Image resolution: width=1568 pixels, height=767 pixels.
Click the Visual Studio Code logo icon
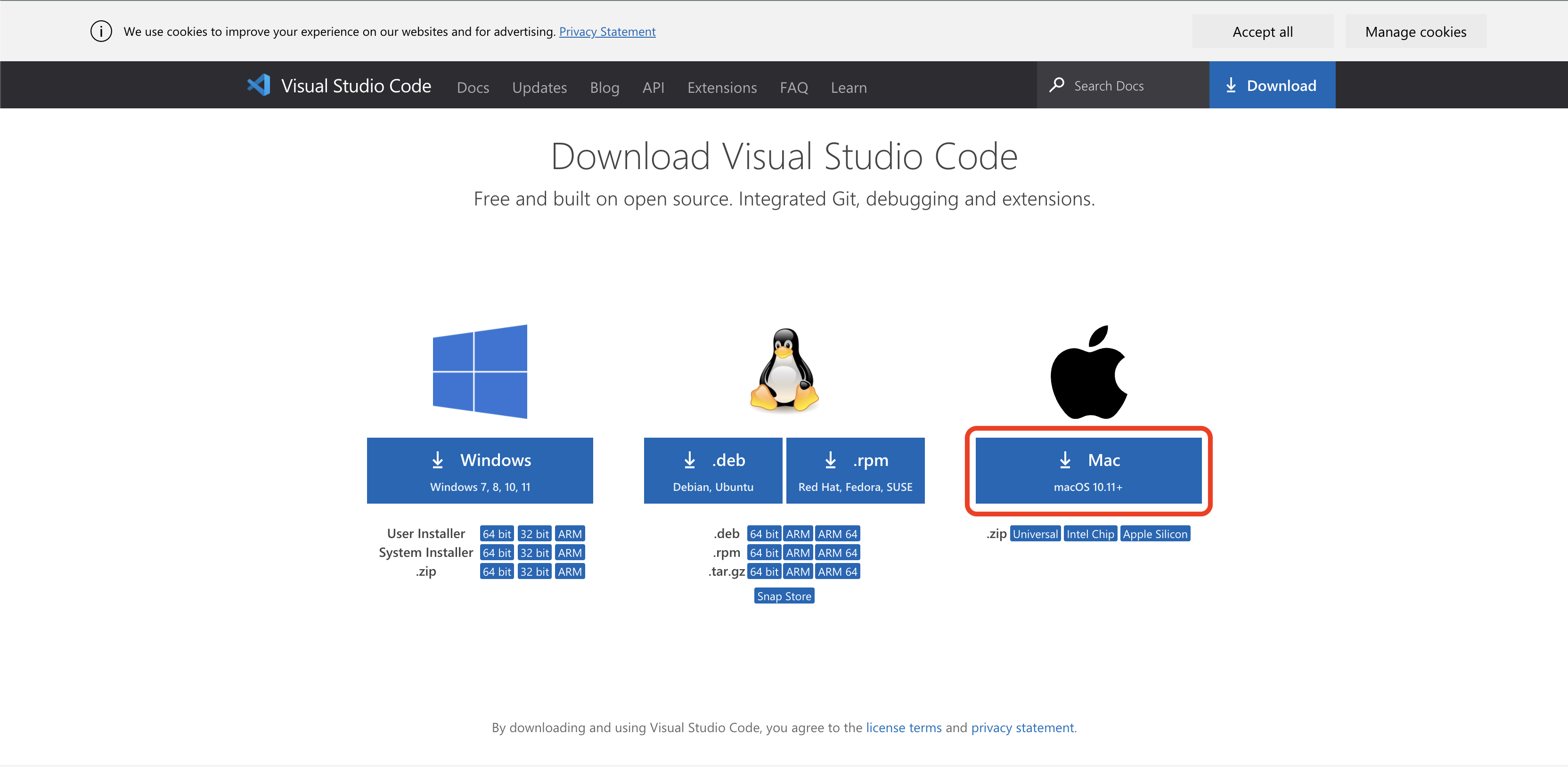click(x=259, y=85)
